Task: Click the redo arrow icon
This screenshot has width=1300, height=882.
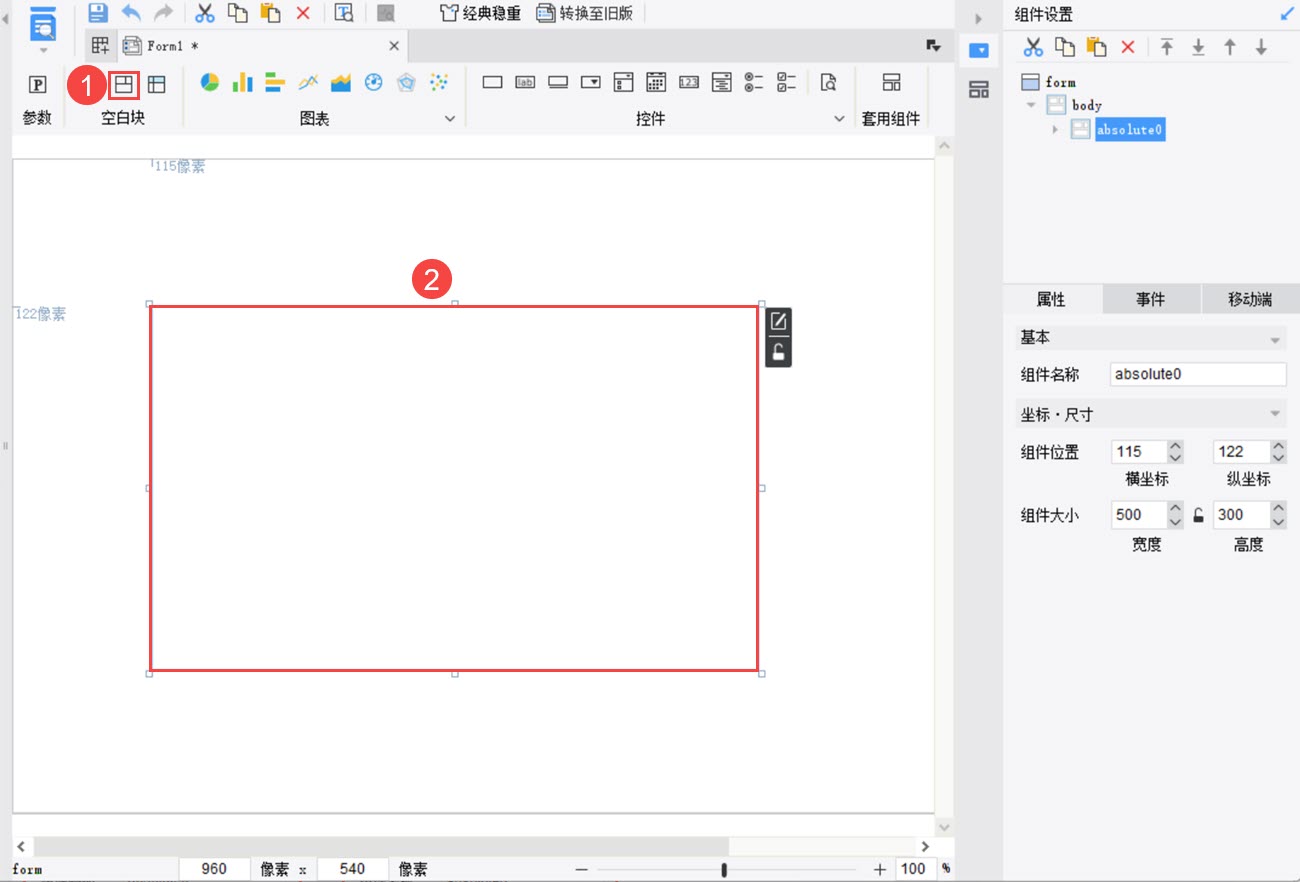Action: tap(163, 13)
